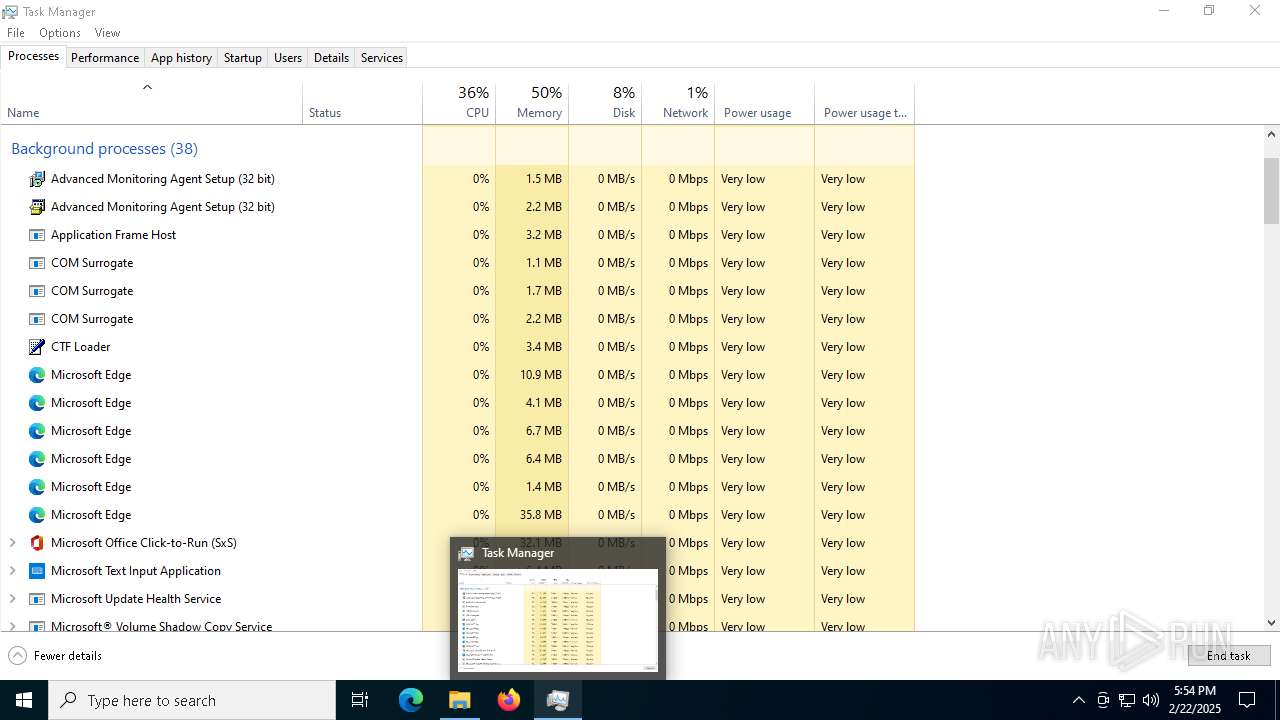
Task: Expand Microsoft Update Health Service group
Action: point(12,599)
